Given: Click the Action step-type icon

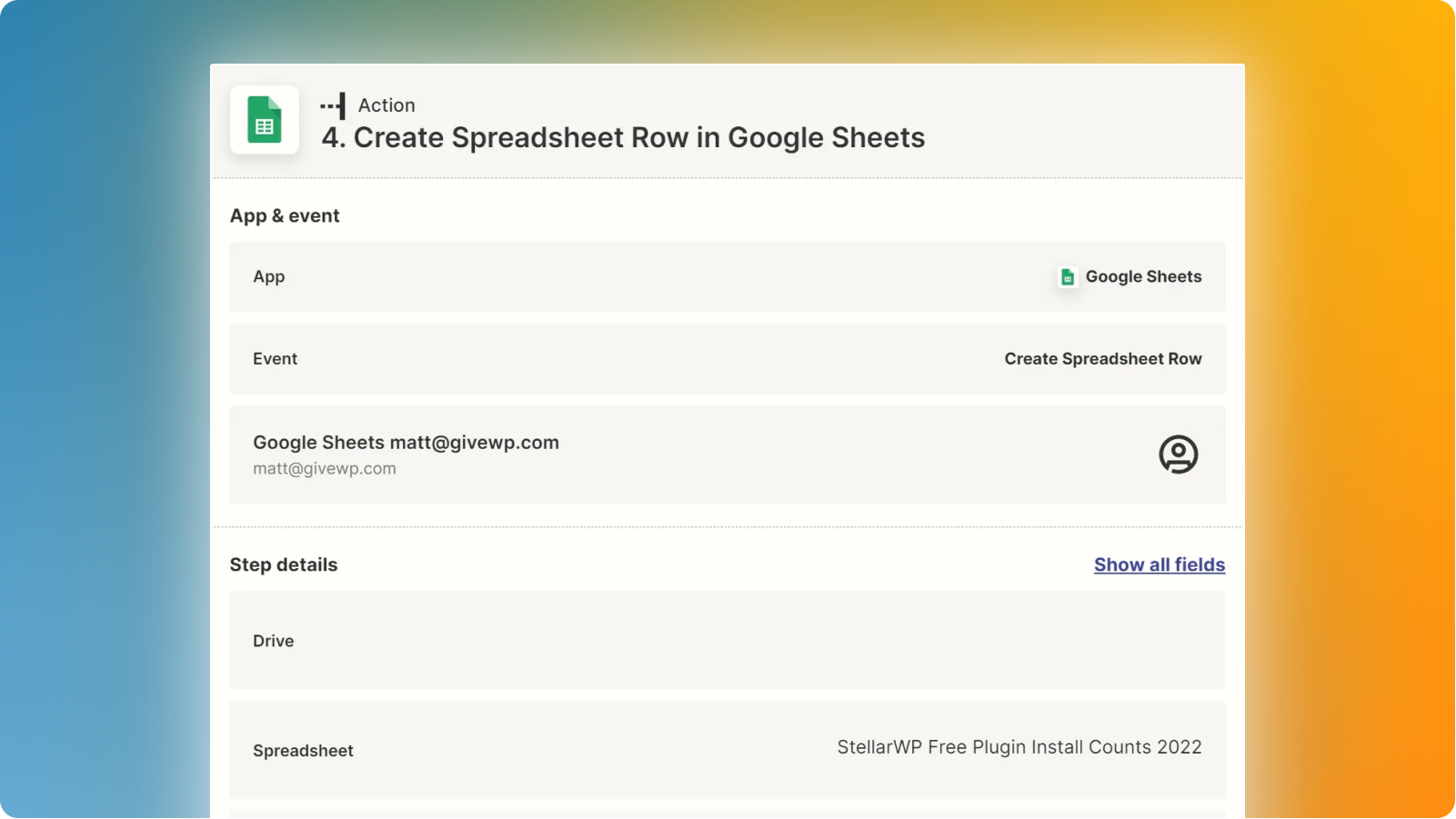Looking at the screenshot, I should 333,105.
